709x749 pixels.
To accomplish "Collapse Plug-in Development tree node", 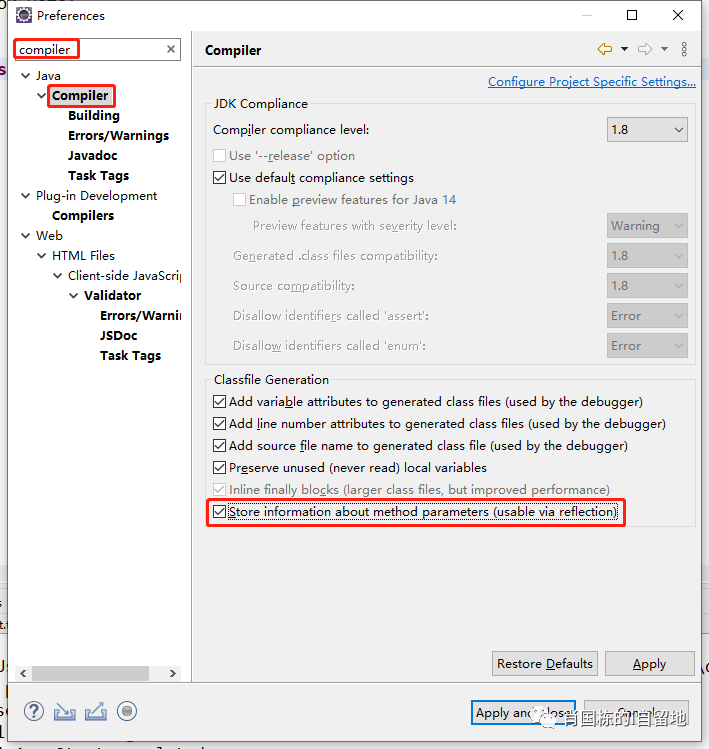I will click(26, 196).
